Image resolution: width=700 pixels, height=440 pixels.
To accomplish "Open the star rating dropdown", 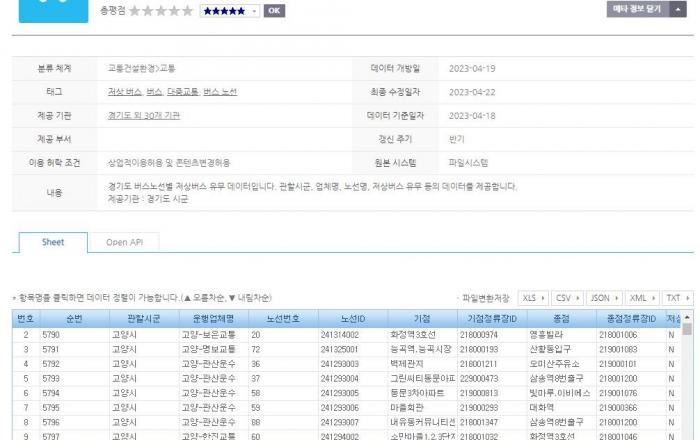I will click(x=229, y=11).
